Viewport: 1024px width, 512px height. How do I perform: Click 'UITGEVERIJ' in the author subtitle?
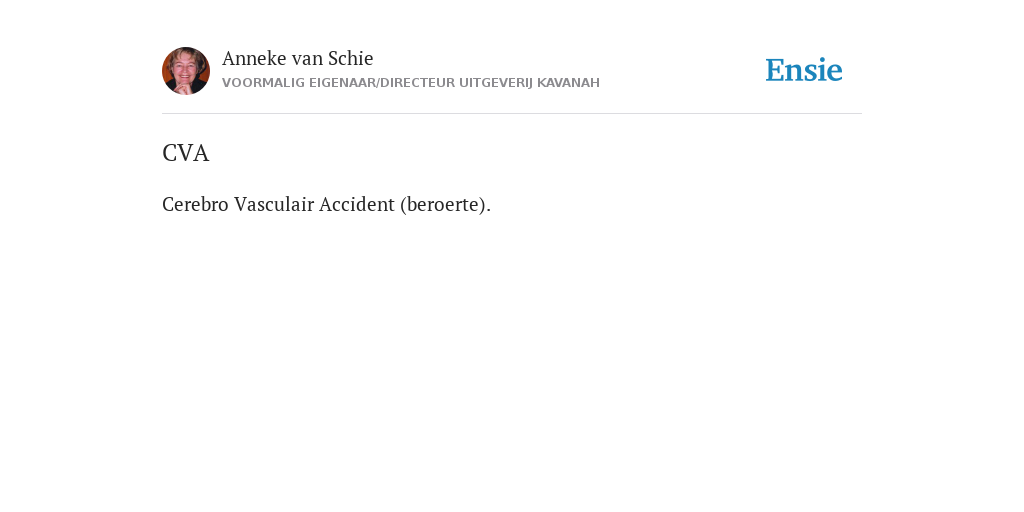496,83
